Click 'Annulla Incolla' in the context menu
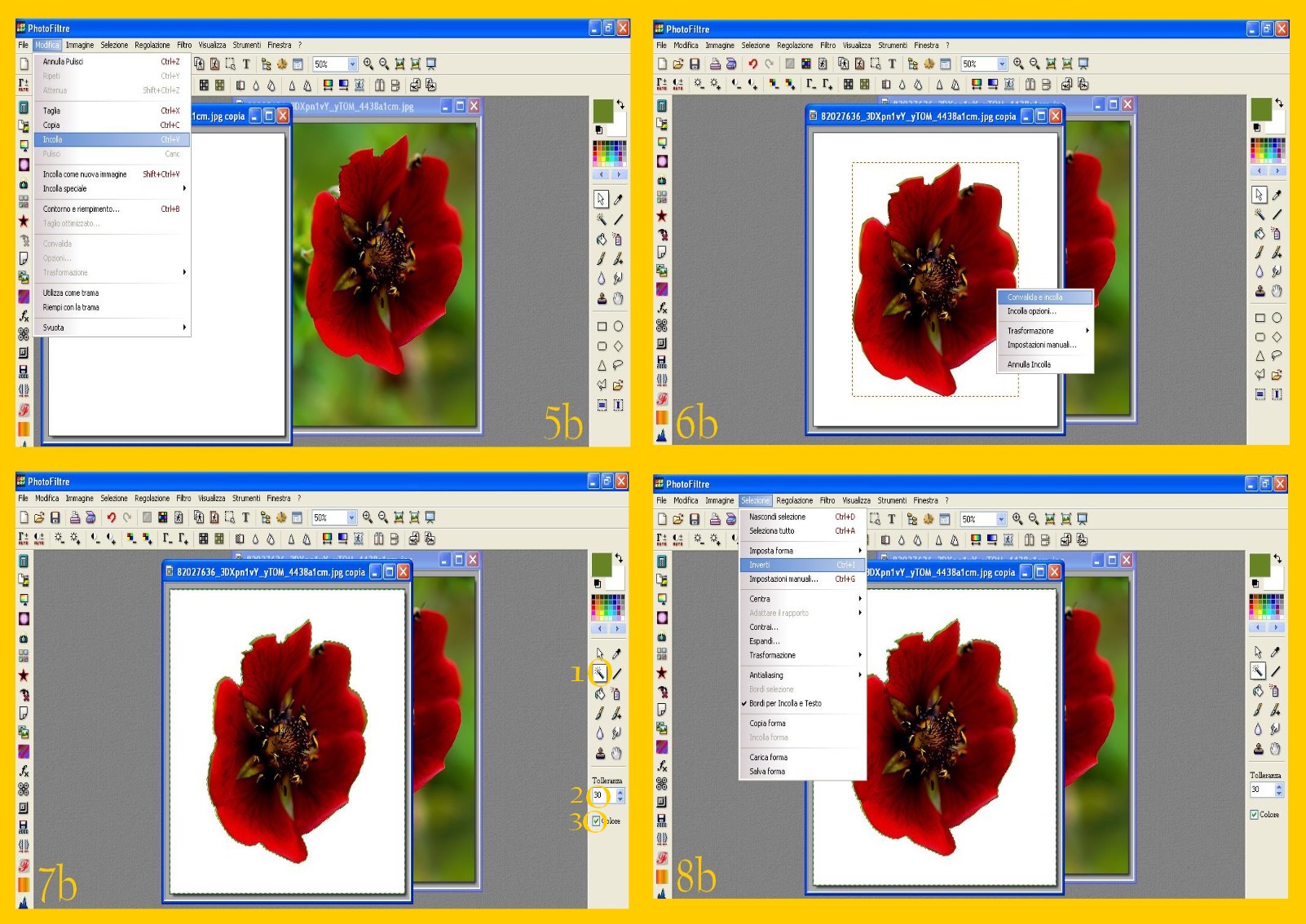This screenshot has width=1306, height=924. (x=1029, y=364)
